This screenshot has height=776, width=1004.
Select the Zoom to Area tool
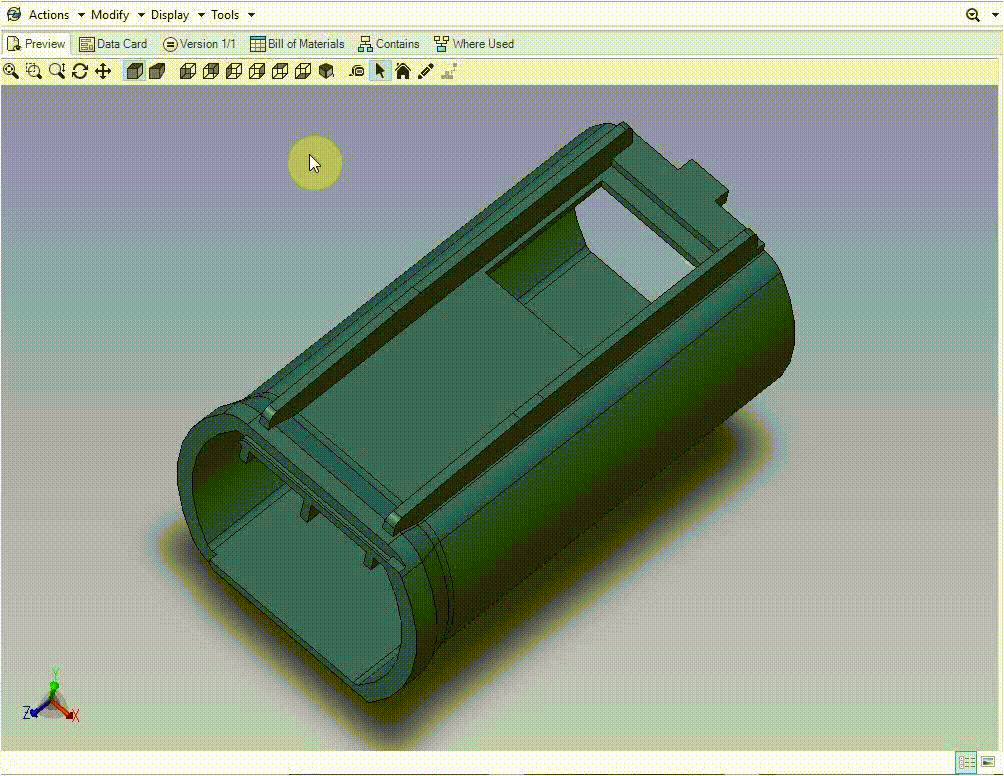pyautogui.click(x=34, y=71)
